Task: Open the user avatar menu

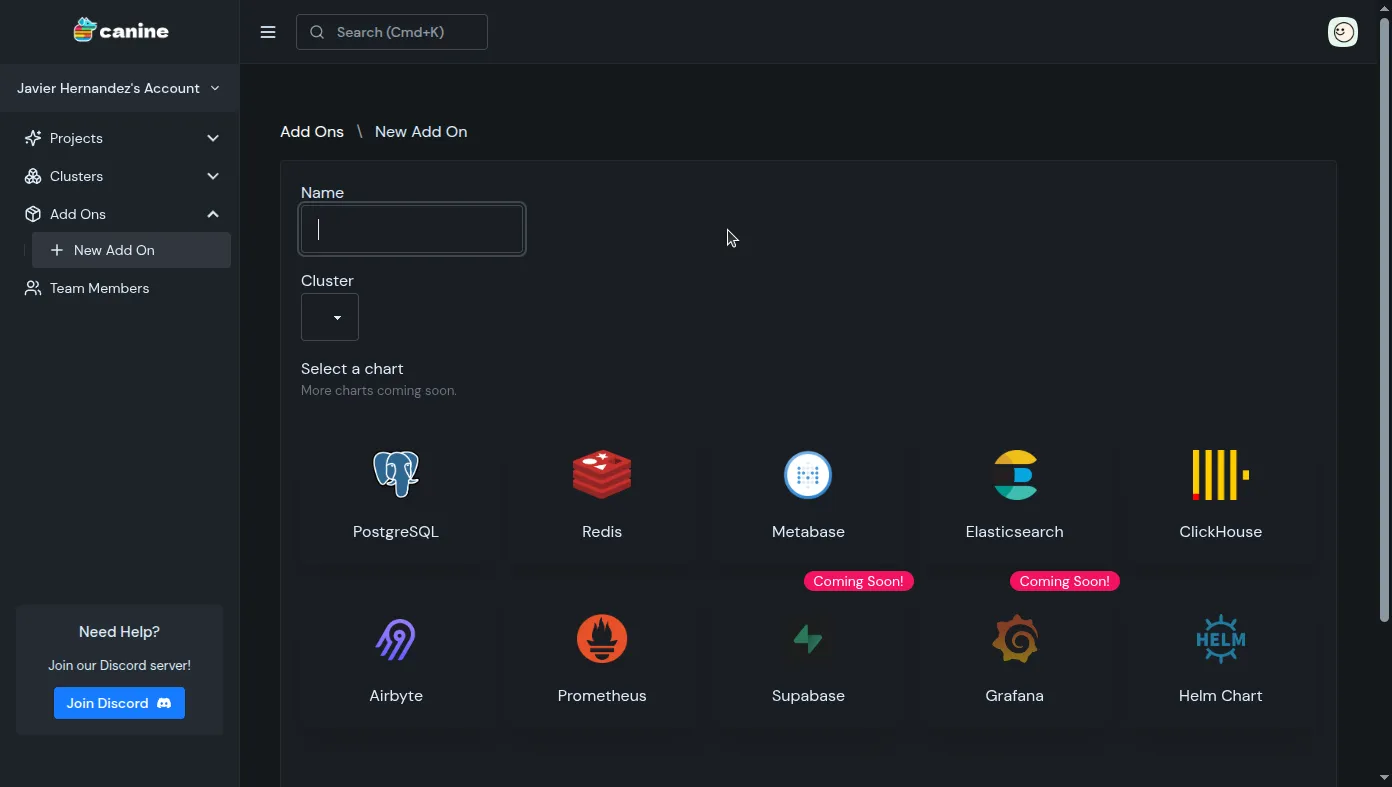Action: click(x=1343, y=31)
